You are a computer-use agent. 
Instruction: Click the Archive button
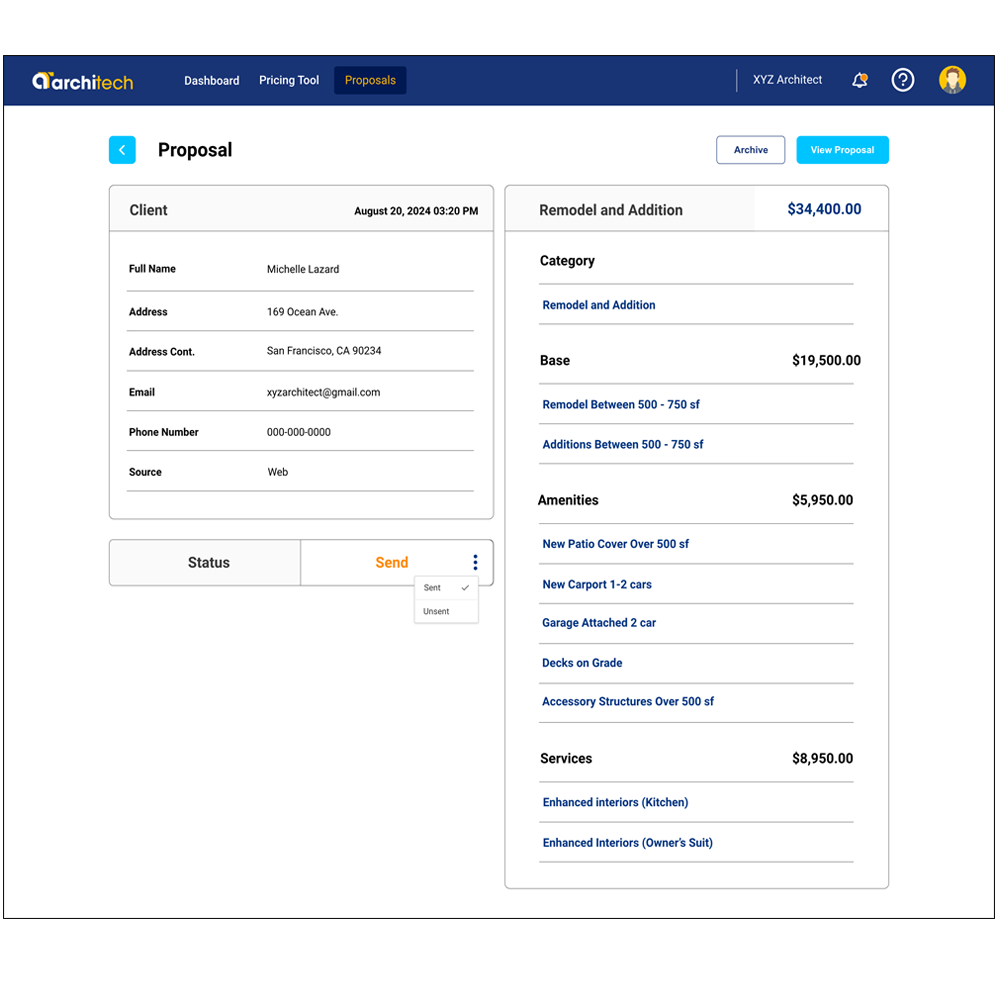point(750,150)
